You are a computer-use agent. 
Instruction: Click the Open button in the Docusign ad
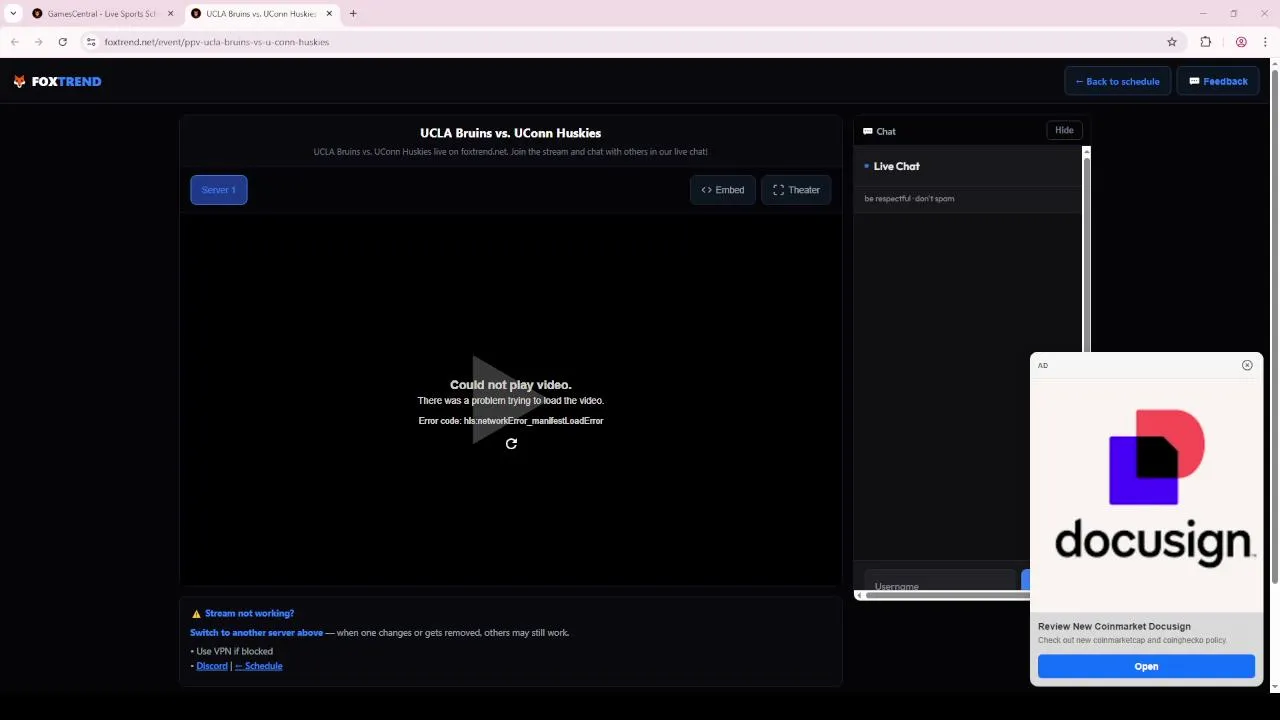(x=1146, y=667)
